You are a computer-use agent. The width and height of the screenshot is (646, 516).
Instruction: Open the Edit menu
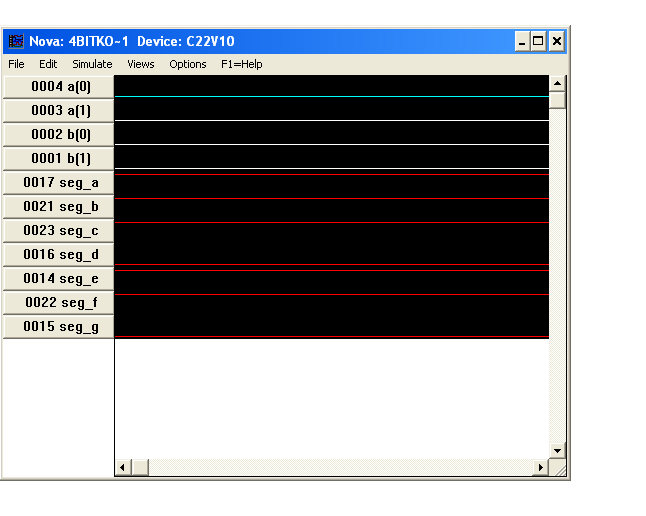[48, 64]
